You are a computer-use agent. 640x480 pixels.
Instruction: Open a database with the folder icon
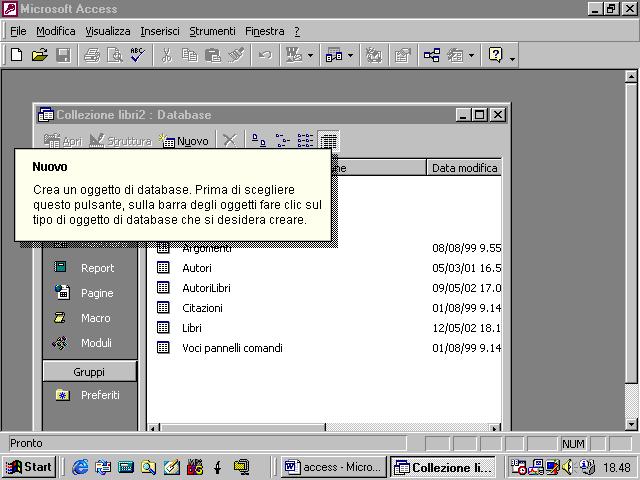pyautogui.click(x=40, y=55)
